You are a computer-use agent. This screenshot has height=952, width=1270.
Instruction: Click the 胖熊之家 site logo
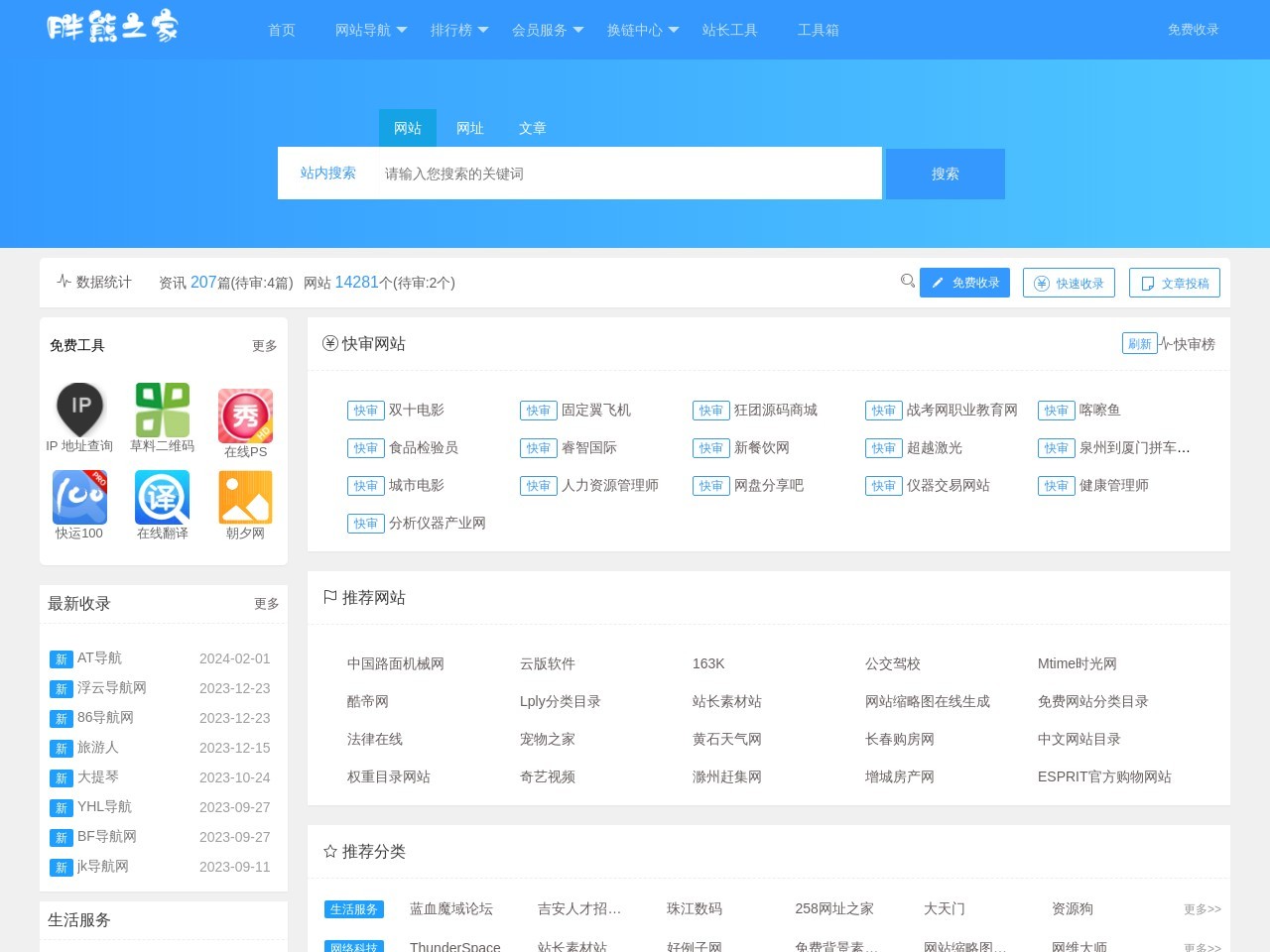pyautogui.click(x=112, y=27)
